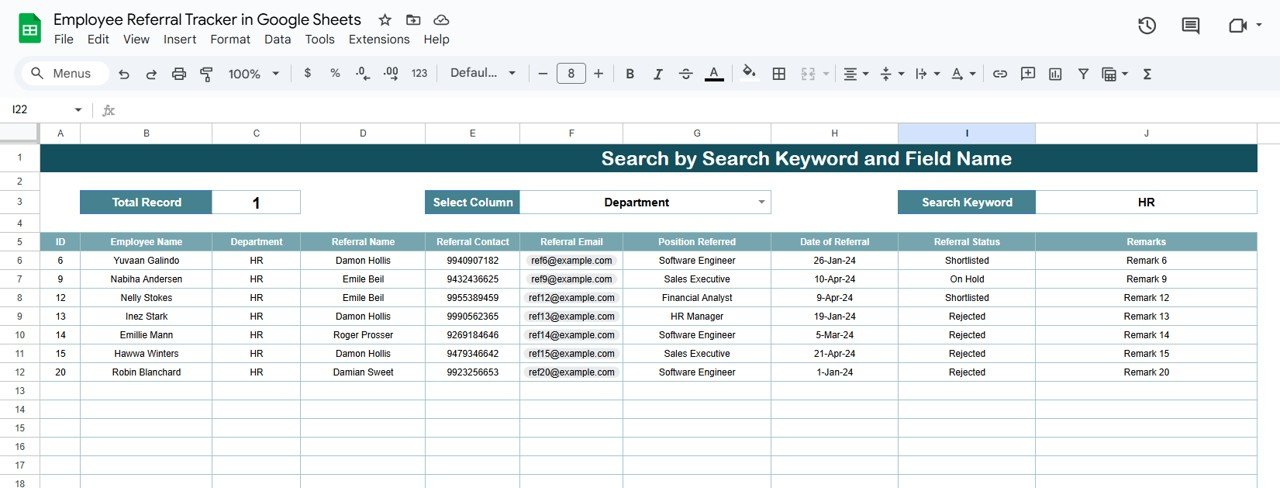This screenshot has width=1280, height=488.
Task: Open the fill color picker
Action: (x=748, y=74)
